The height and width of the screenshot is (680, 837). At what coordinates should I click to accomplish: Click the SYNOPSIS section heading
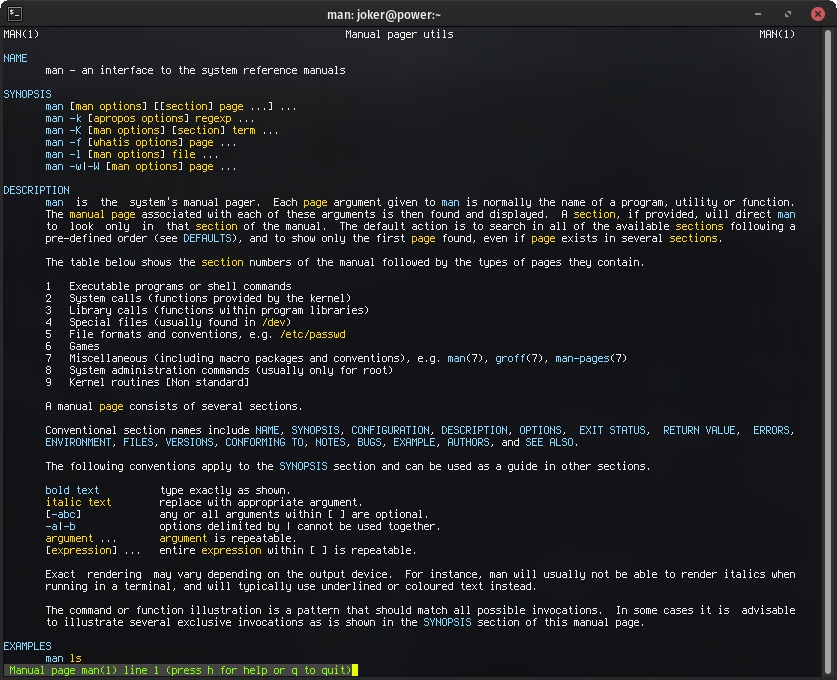tap(27, 94)
